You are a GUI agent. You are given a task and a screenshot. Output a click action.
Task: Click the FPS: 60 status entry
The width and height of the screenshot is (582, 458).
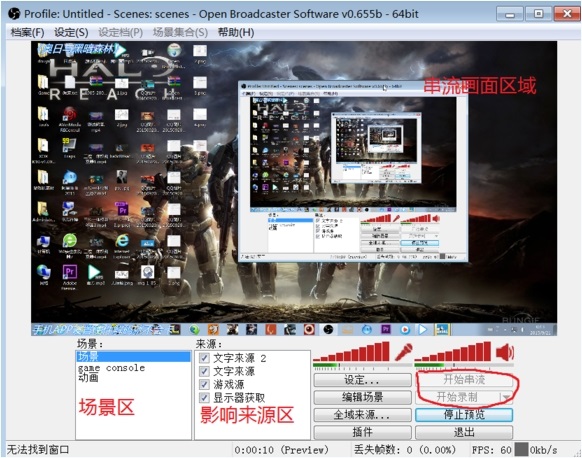pyautogui.click(x=491, y=450)
